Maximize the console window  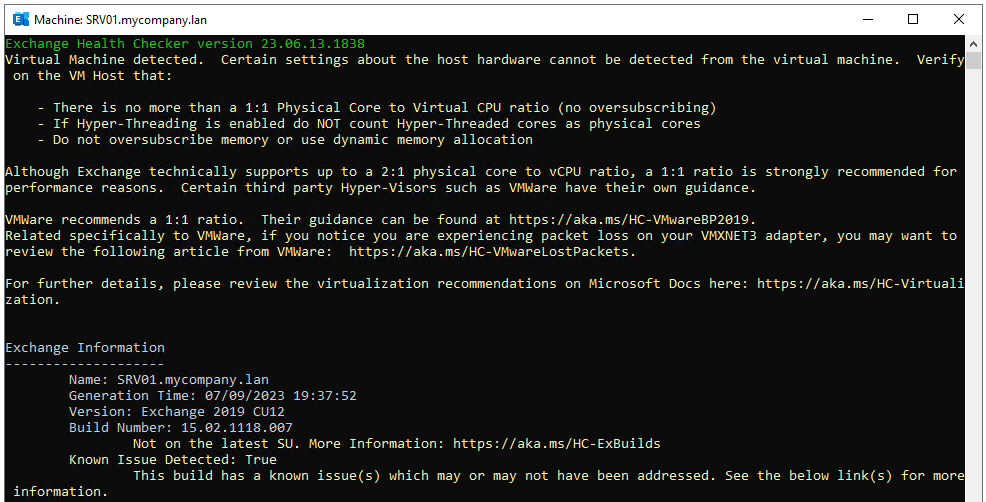click(x=913, y=20)
